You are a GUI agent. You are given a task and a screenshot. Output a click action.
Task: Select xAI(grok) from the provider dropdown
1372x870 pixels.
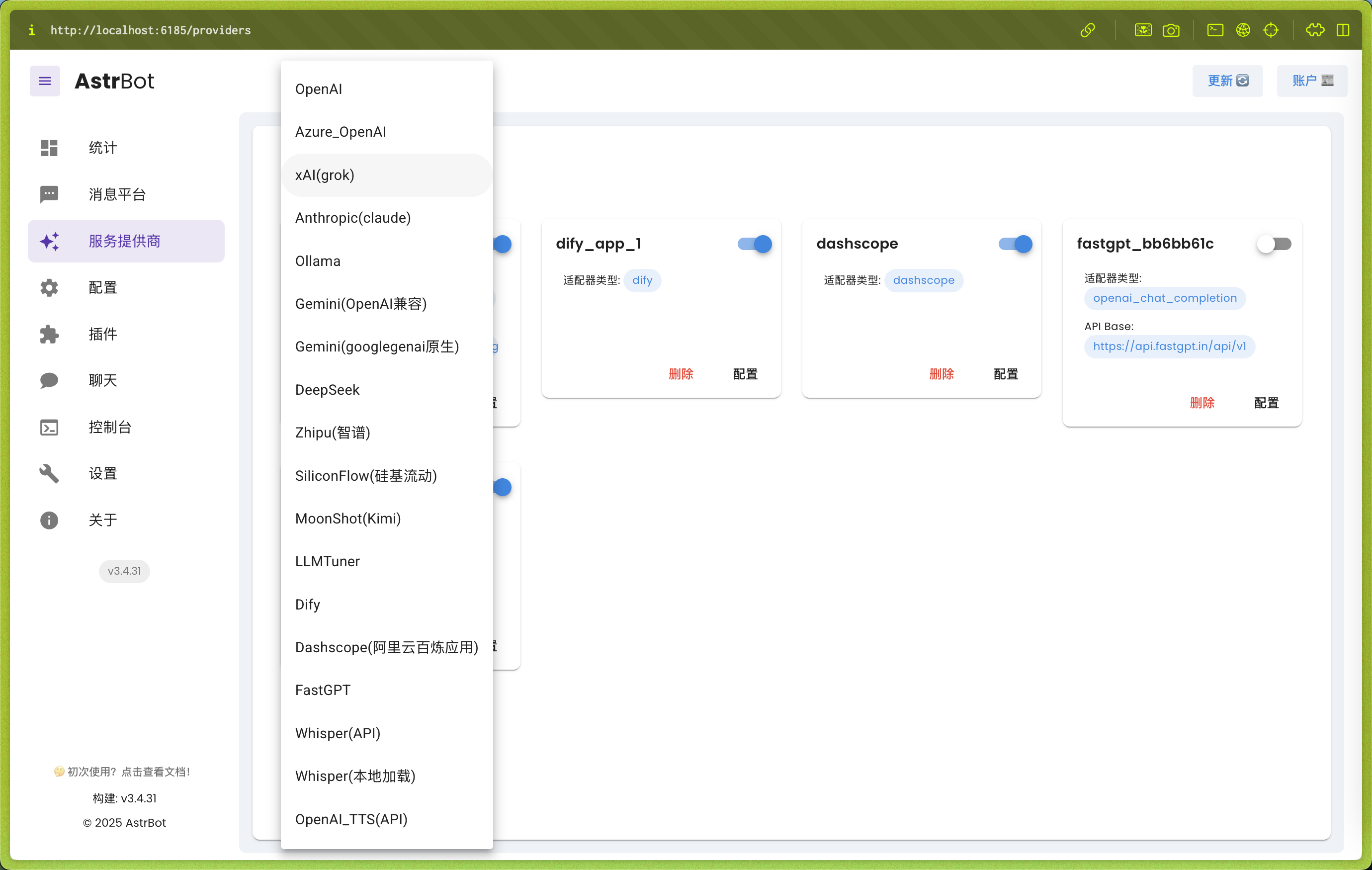(325, 175)
